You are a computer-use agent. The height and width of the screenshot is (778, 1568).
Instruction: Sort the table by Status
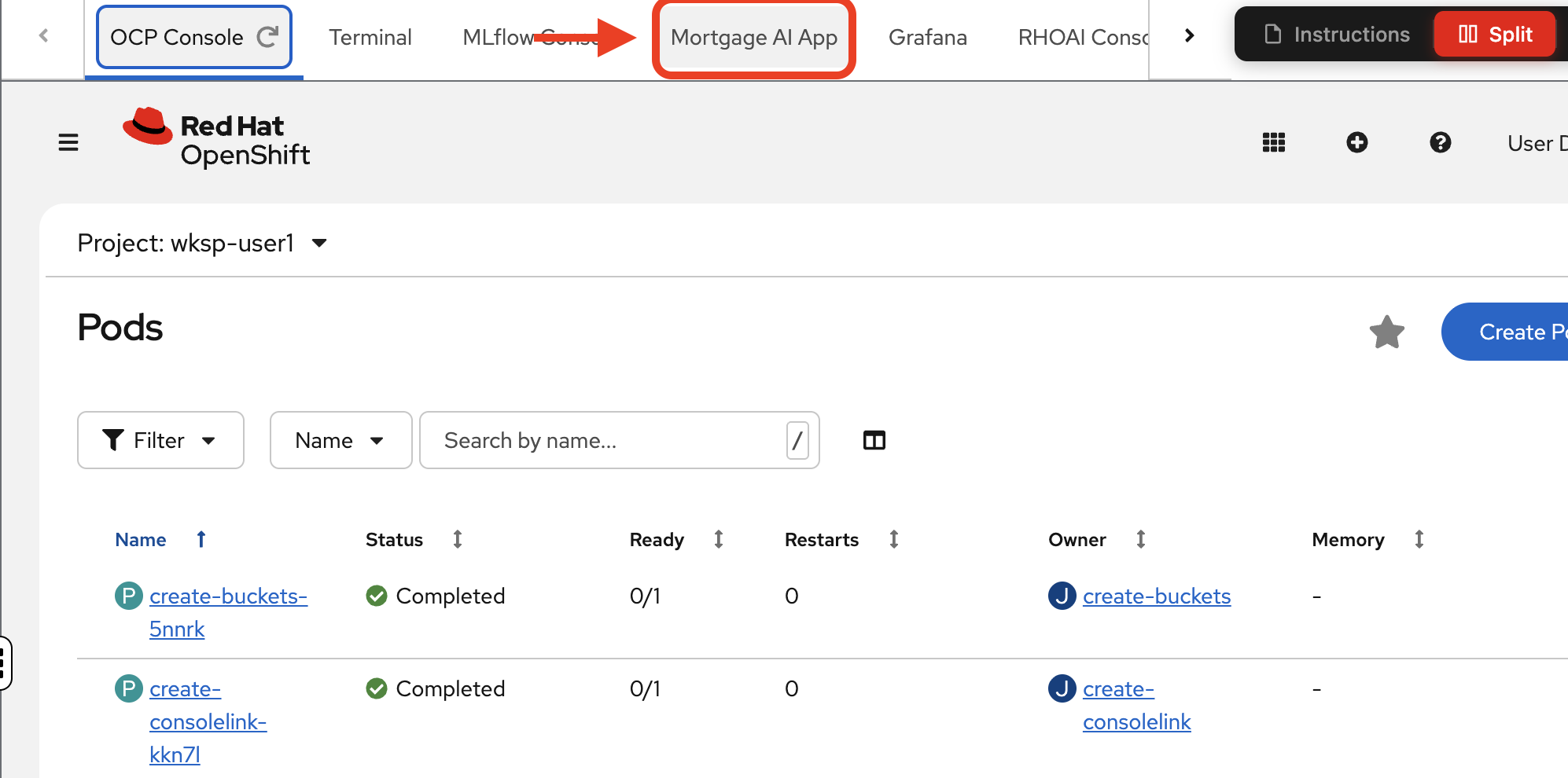(x=458, y=539)
